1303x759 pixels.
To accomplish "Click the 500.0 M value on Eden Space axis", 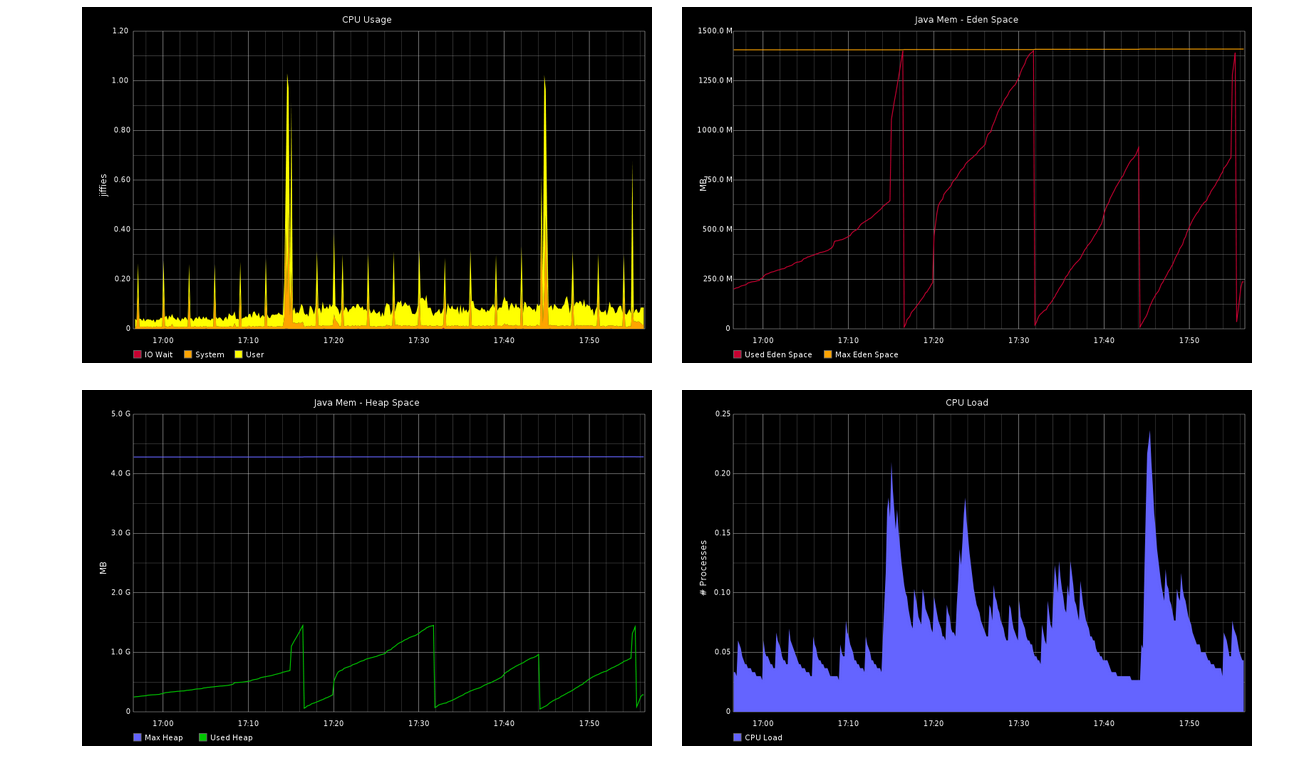I will (x=716, y=229).
